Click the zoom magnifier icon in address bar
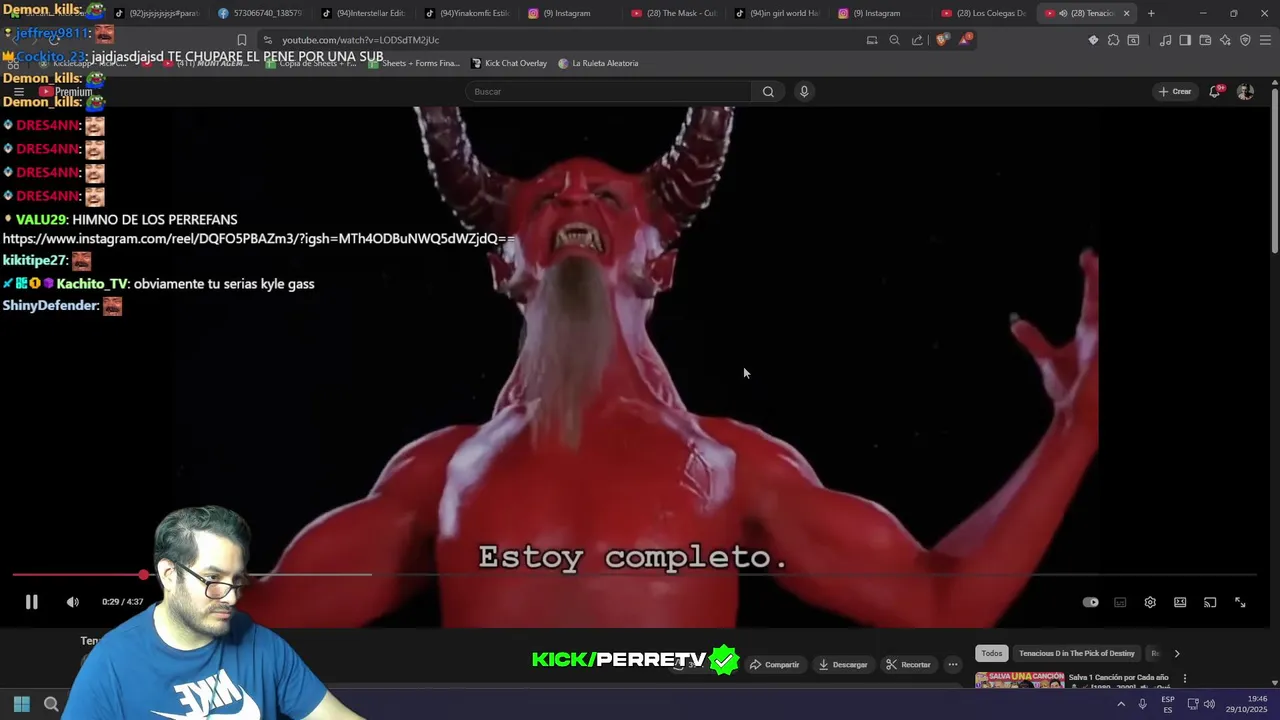This screenshot has height=720, width=1280. click(894, 40)
